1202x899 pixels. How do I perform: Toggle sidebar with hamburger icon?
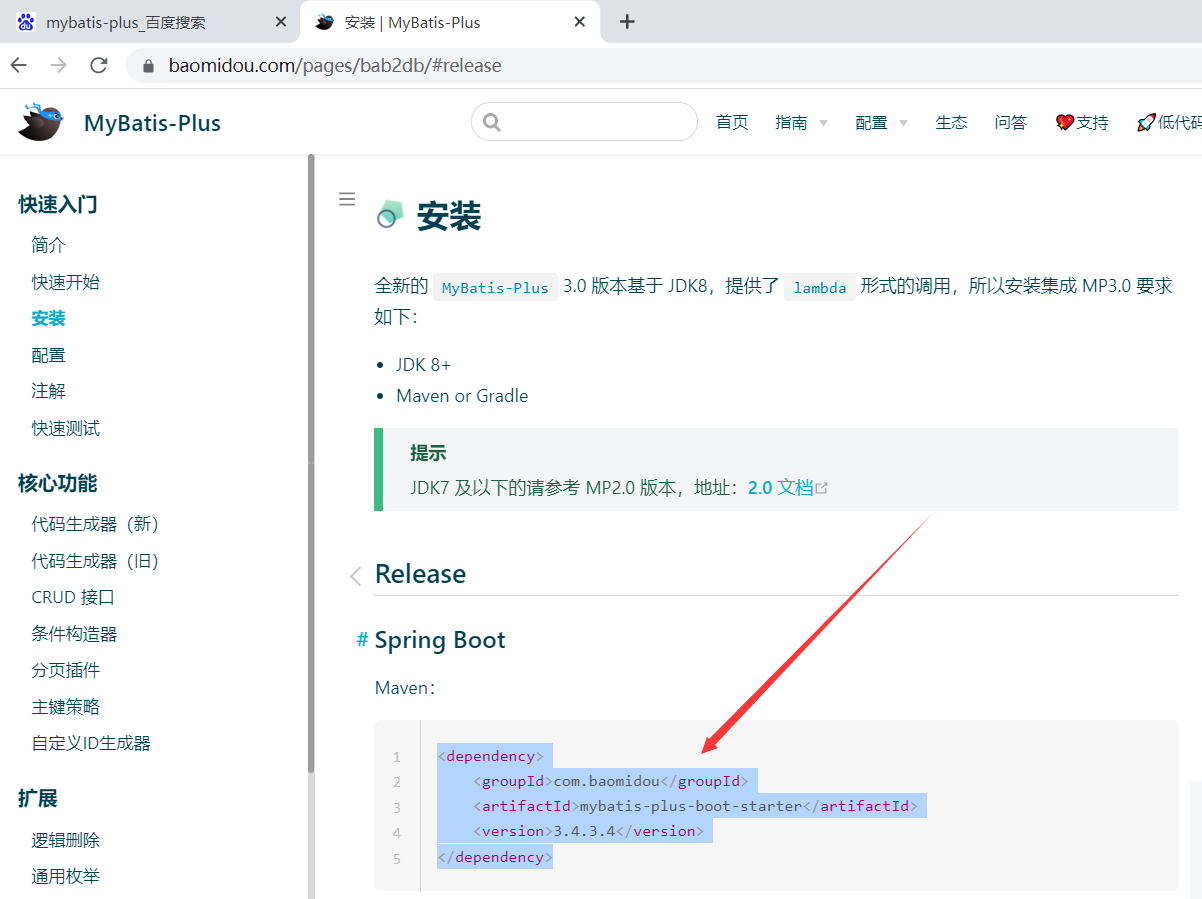347,199
